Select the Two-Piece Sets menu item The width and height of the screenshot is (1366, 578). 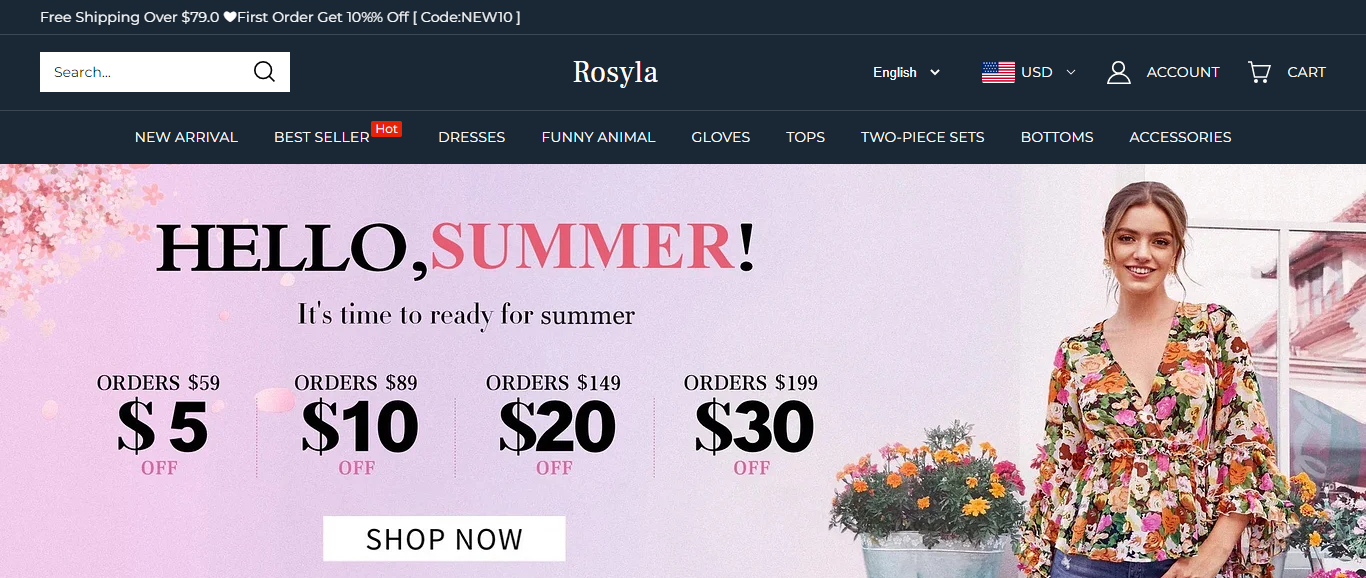click(922, 137)
